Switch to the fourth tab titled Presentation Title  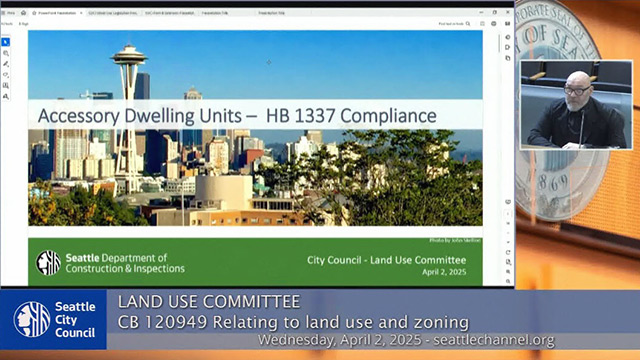tap(215, 13)
